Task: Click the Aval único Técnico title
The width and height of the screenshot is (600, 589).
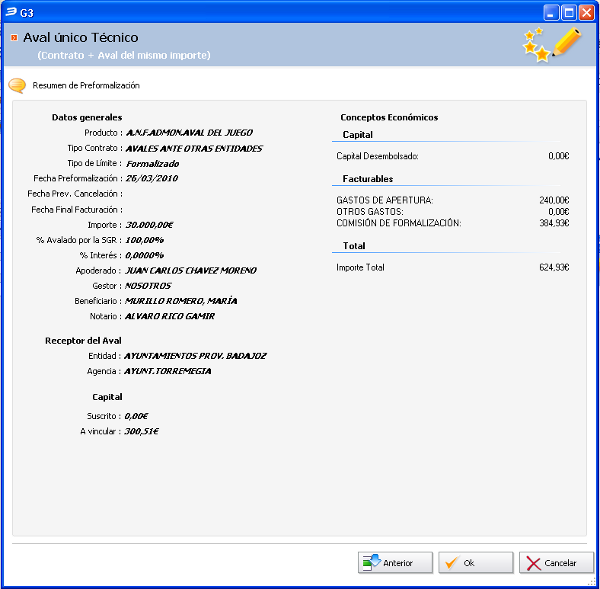Action: click(81, 38)
